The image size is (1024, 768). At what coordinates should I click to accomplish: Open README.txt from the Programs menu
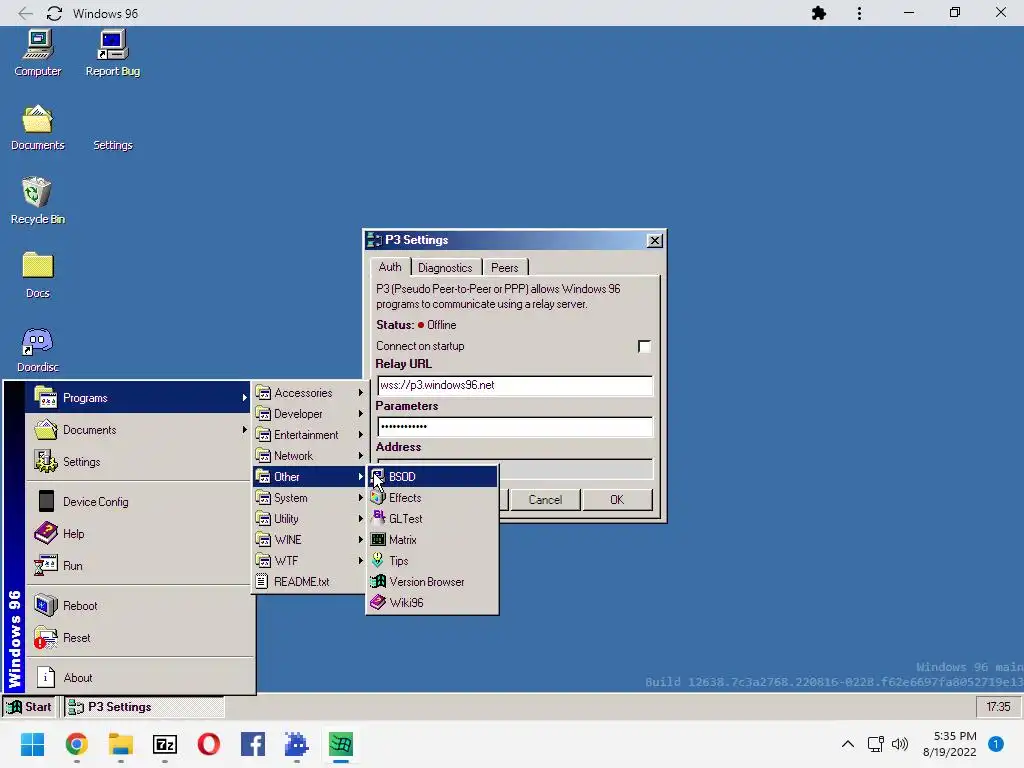pyautogui.click(x=309, y=581)
